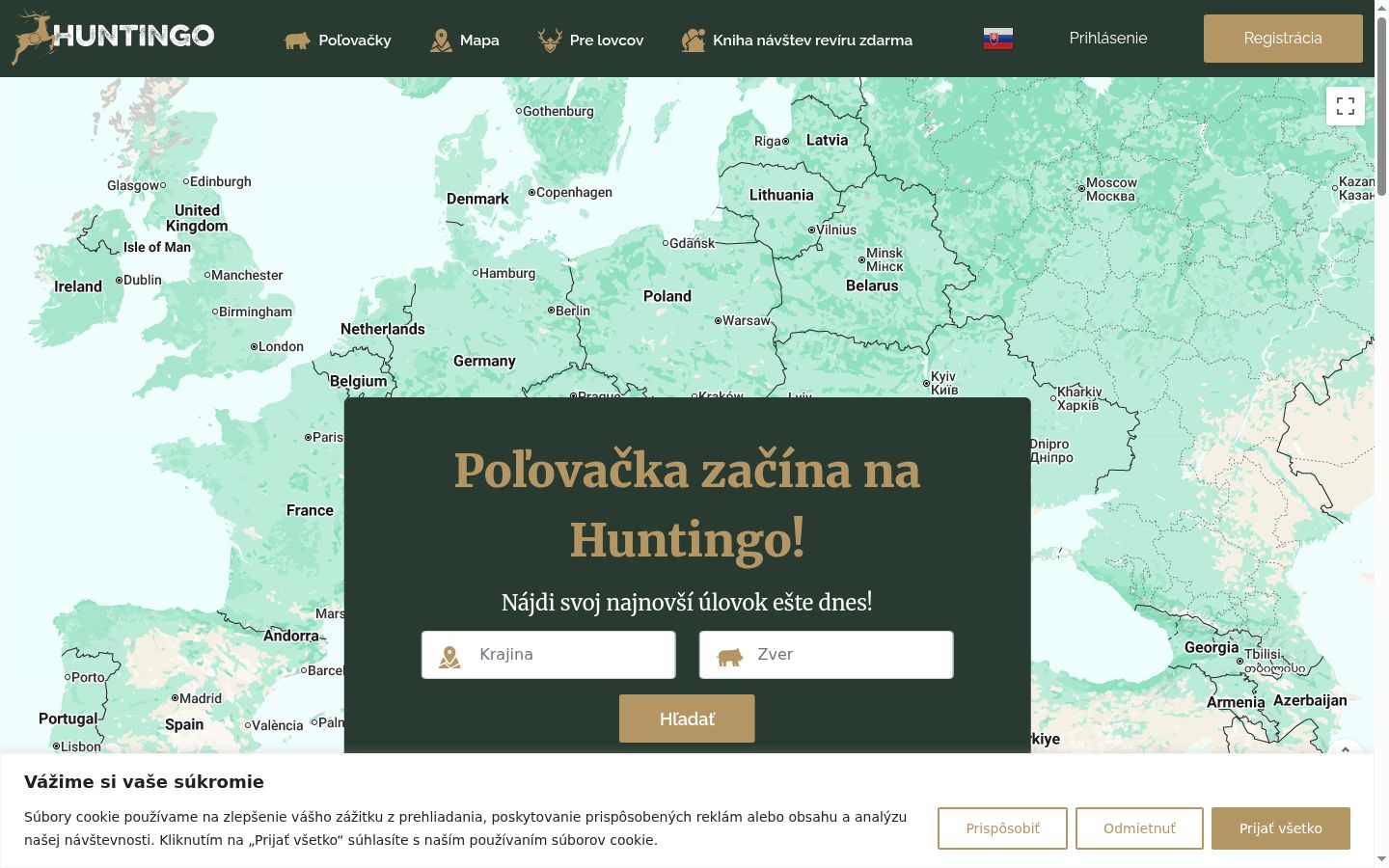Focus the Krajina input field
The image size is (1389, 868).
pos(549,655)
